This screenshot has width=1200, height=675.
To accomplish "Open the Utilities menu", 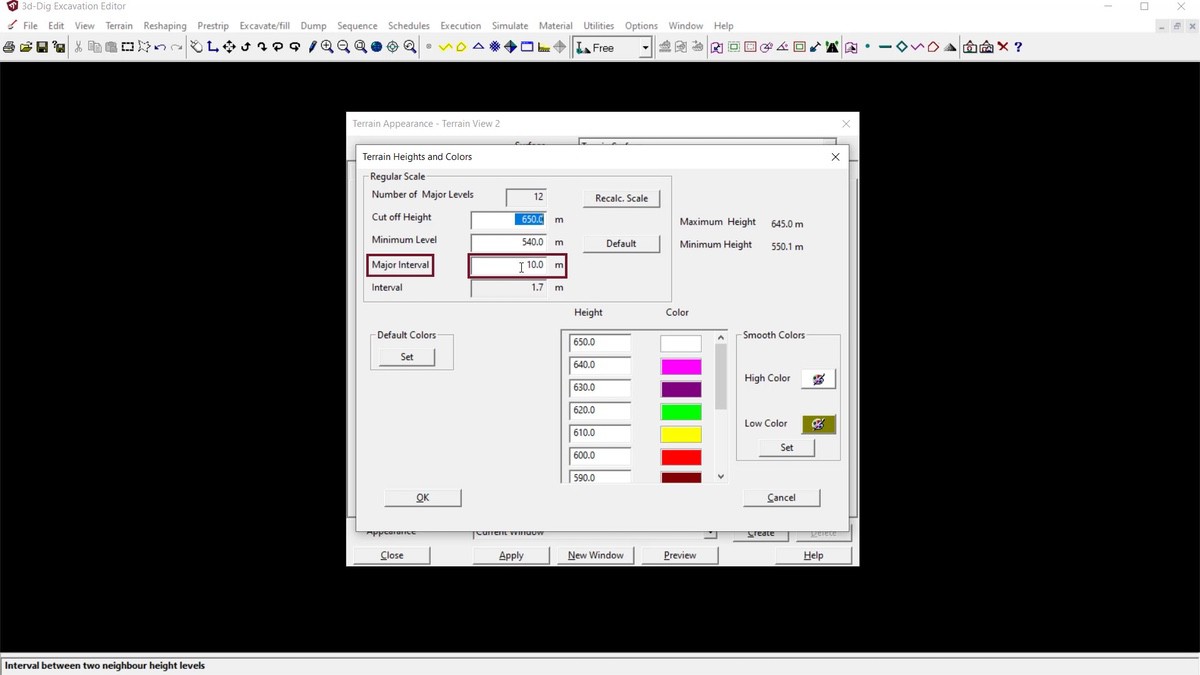I will point(599,26).
